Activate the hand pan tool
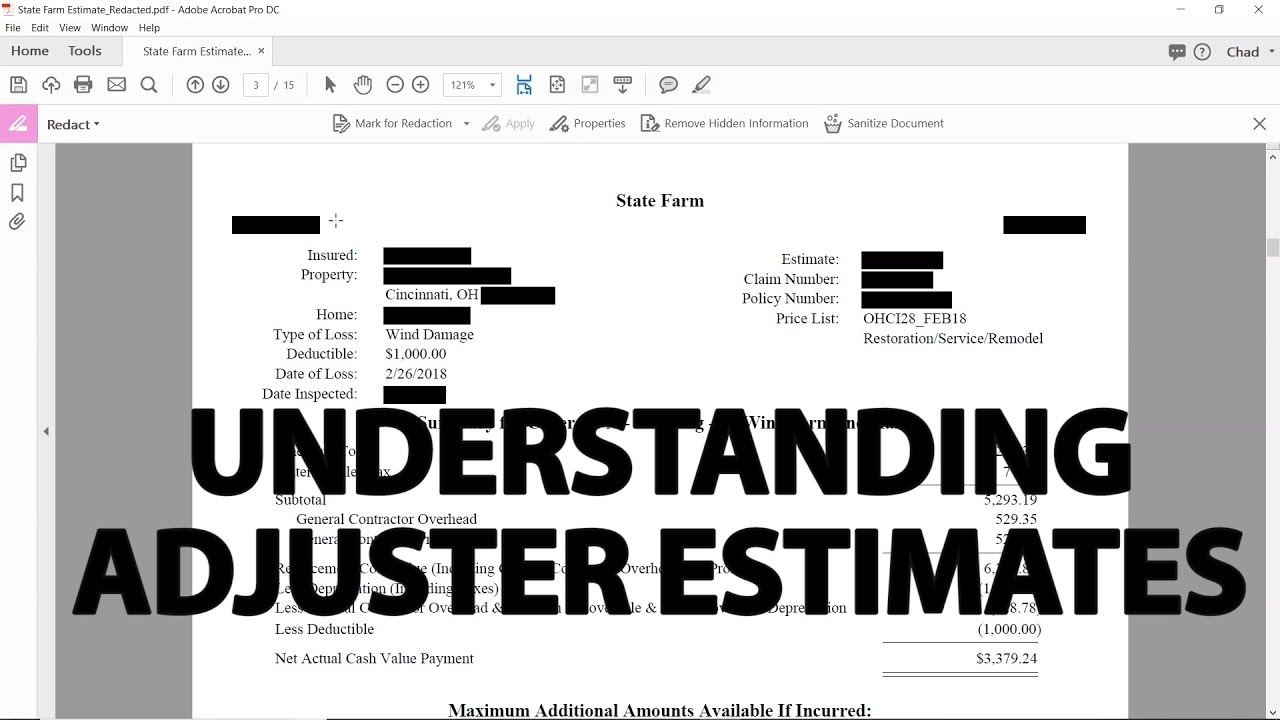Viewport: 1280px width, 720px height. [363, 85]
